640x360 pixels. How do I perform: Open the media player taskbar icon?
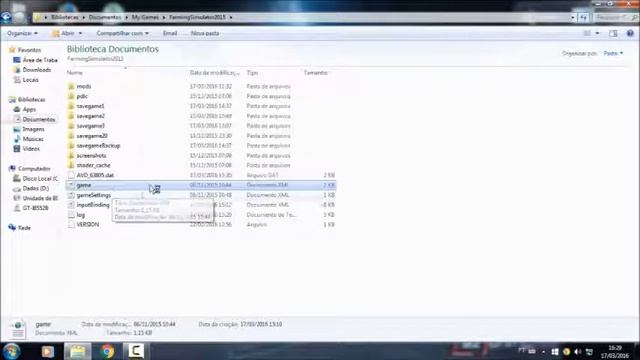tap(48, 351)
